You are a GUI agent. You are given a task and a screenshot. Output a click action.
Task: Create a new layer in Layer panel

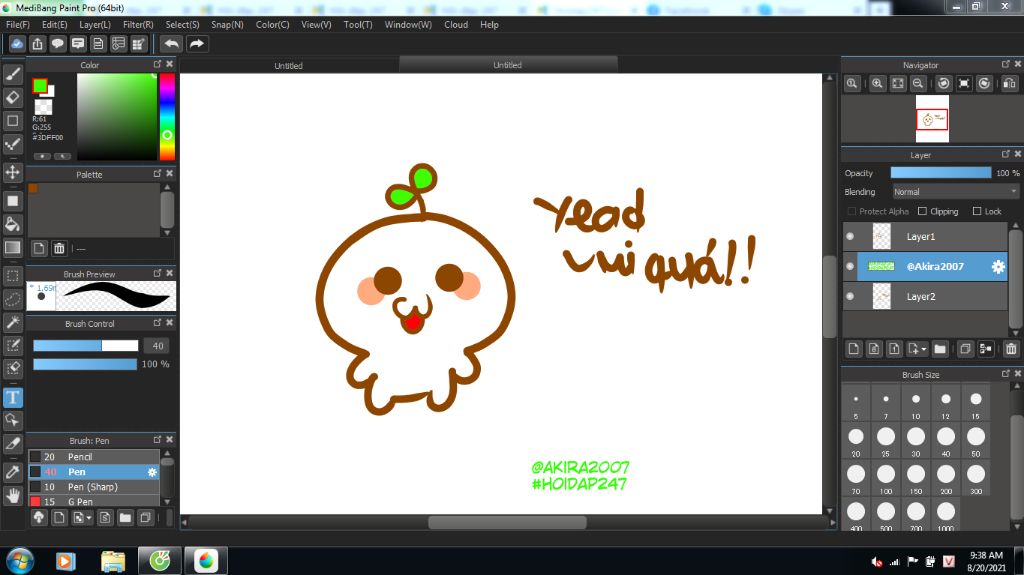tap(854, 349)
